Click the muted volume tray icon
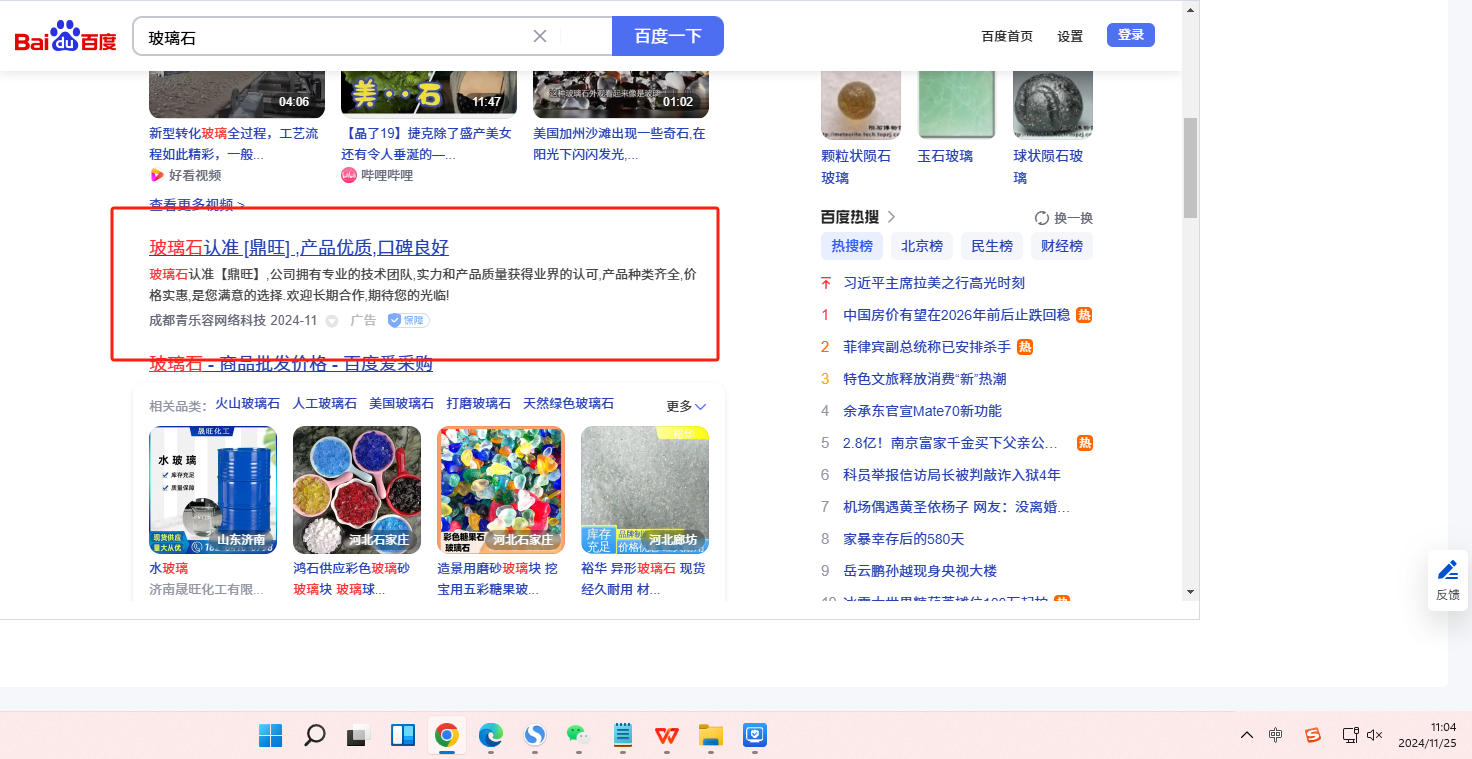The height and width of the screenshot is (759, 1472). click(x=1375, y=735)
